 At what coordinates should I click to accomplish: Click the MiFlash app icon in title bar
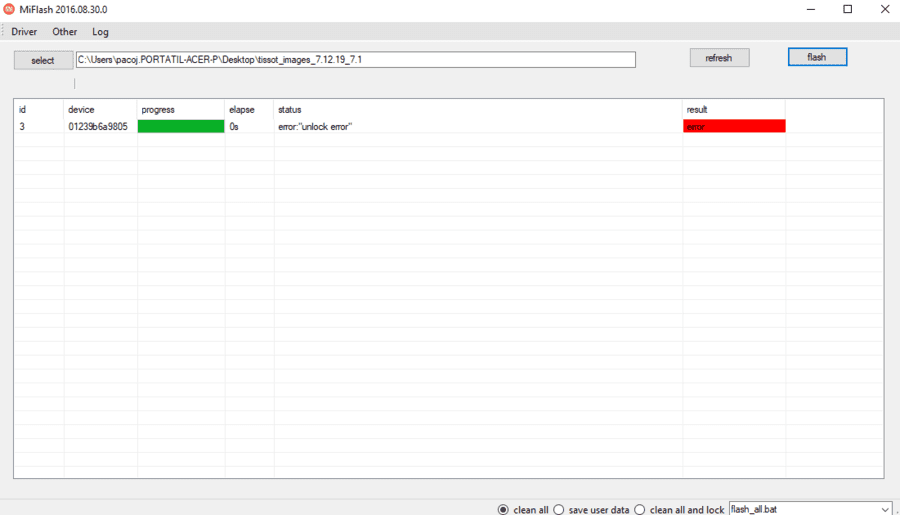coord(9,9)
